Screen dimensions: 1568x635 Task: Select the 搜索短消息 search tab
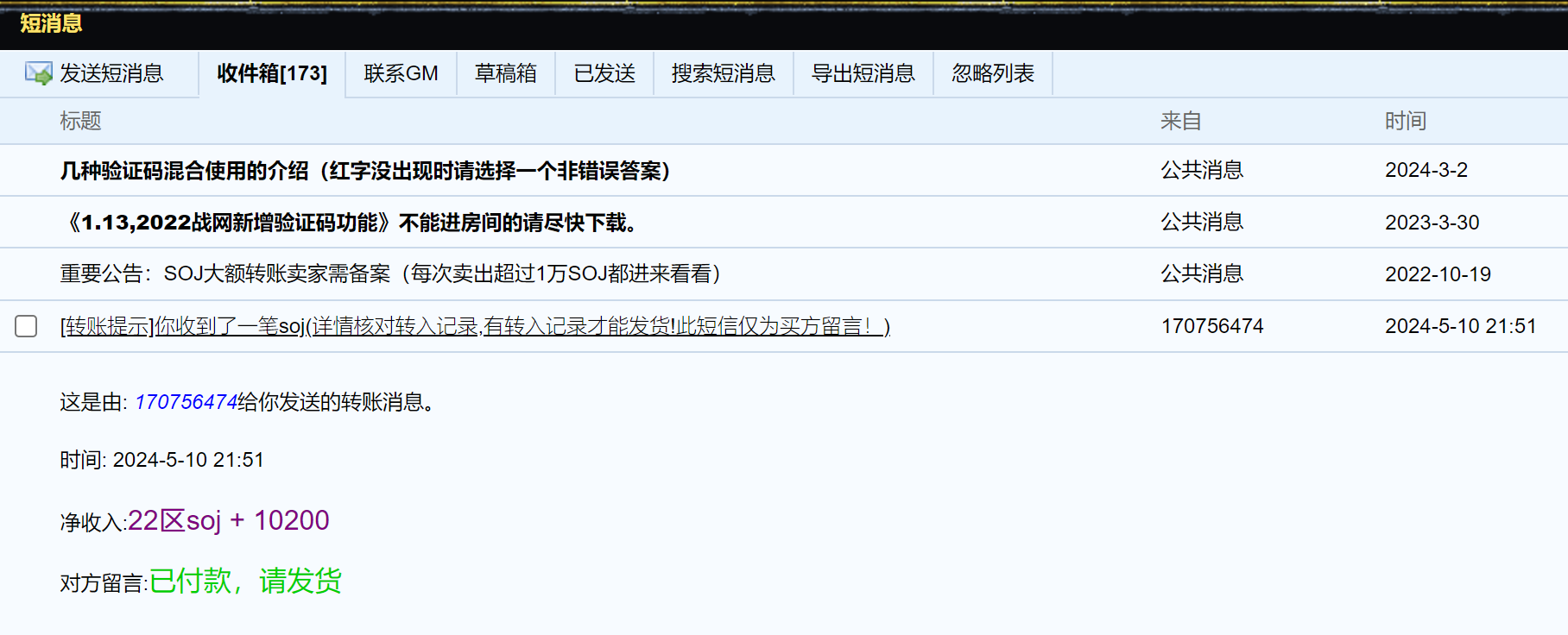click(x=723, y=73)
